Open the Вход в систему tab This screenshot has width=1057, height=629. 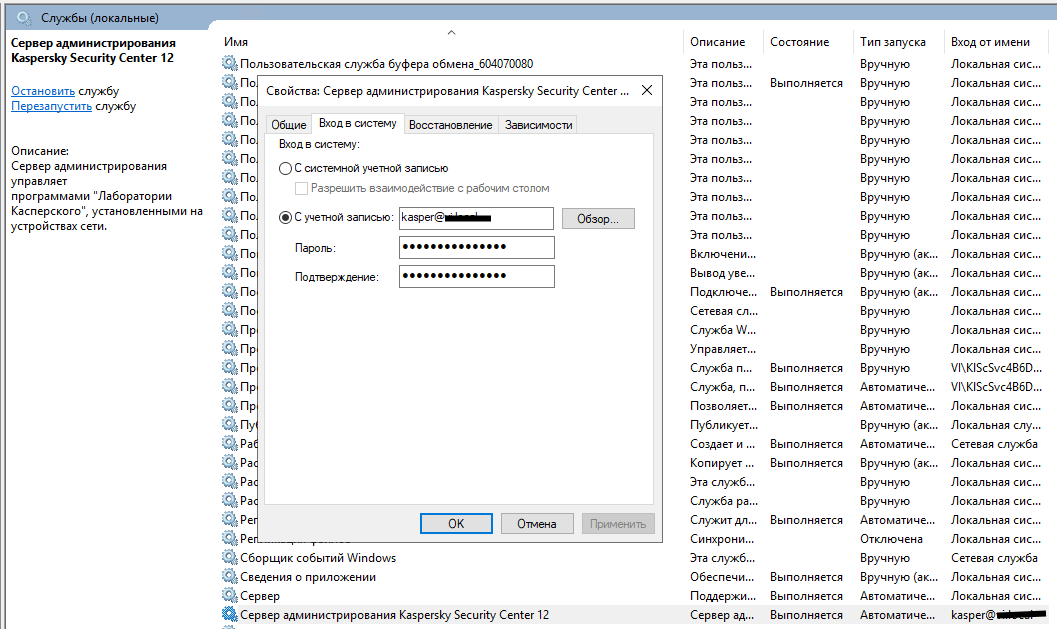click(357, 123)
